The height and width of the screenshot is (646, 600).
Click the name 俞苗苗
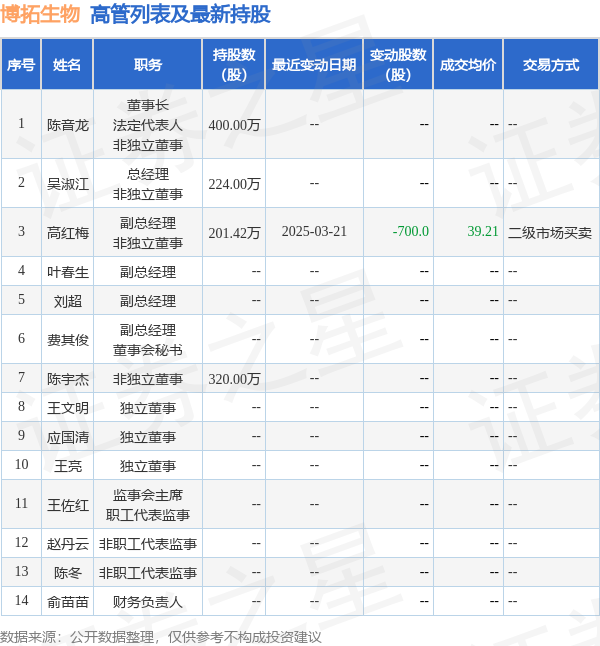pyautogui.click(x=68, y=602)
